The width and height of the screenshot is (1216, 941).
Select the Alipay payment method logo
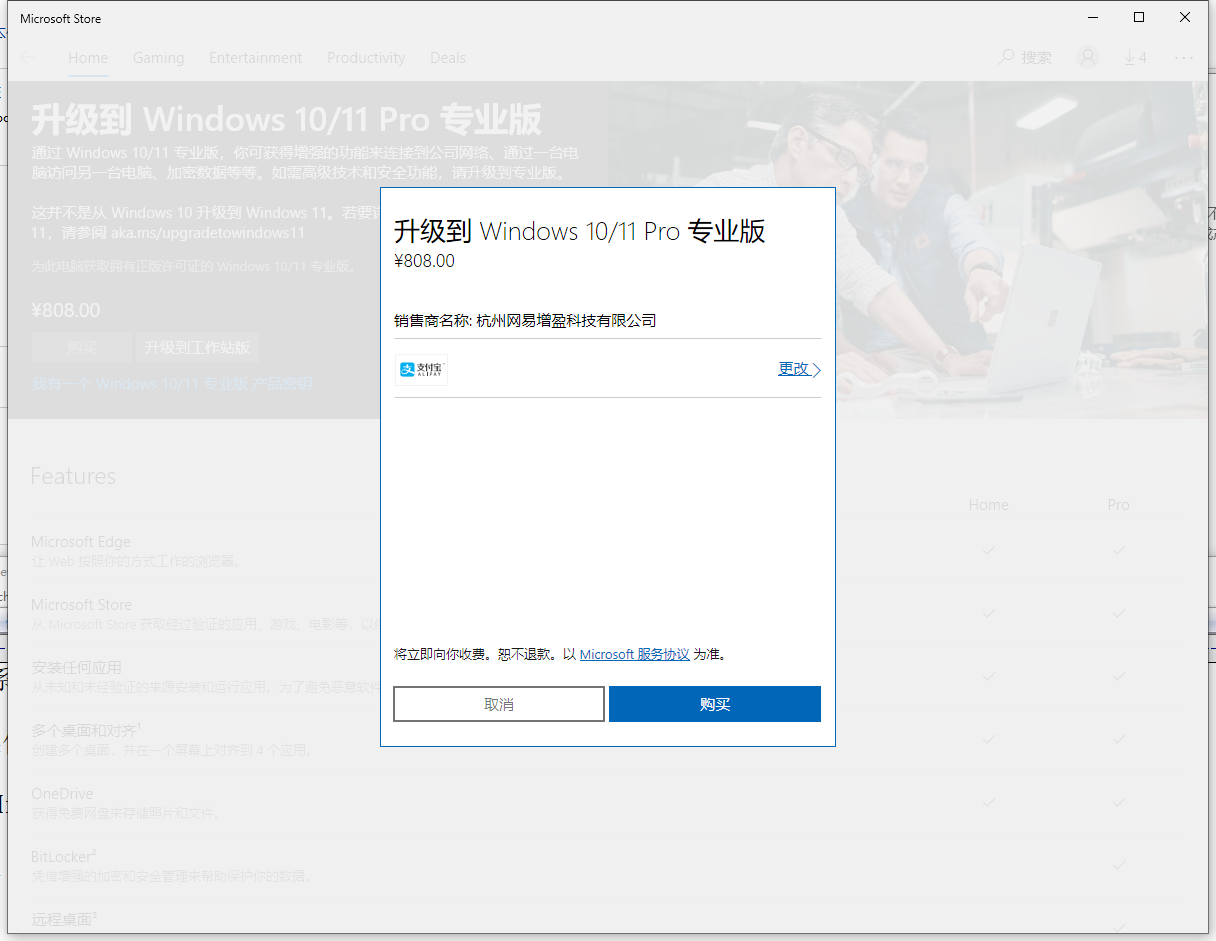pyautogui.click(x=421, y=369)
